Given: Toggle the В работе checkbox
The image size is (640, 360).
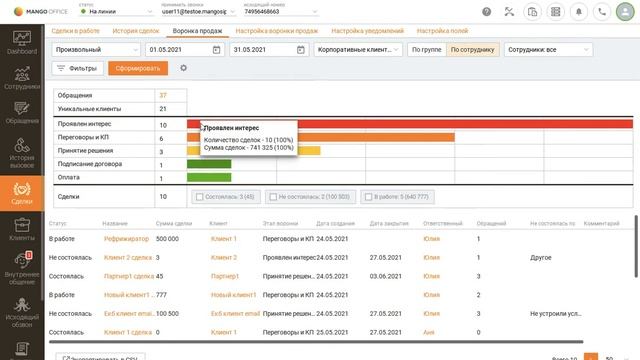Looking at the screenshot, I should tap(368, 197).
